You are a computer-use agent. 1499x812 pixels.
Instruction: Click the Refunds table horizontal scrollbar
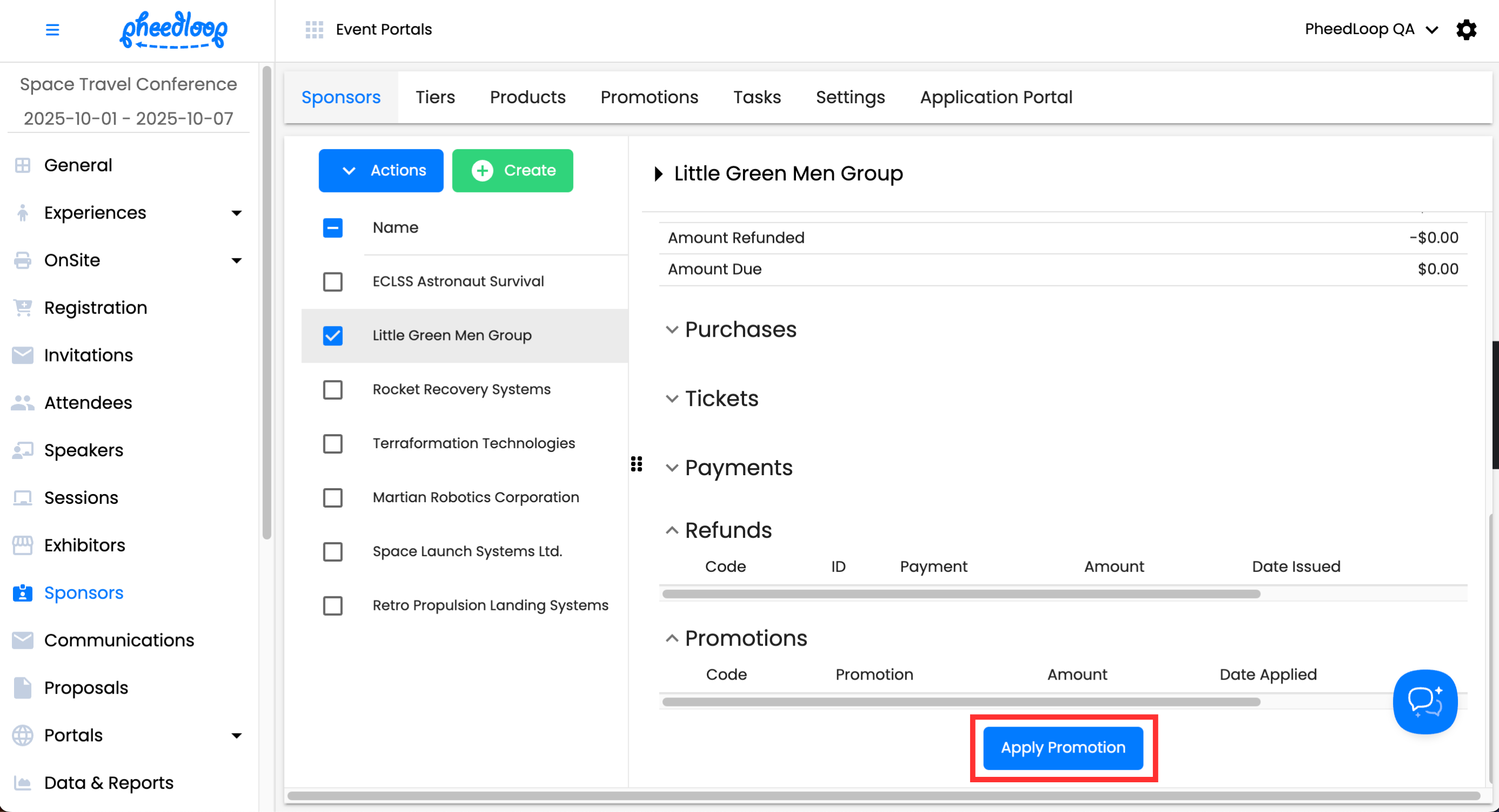pyautogui.click(x=961, y=594)
